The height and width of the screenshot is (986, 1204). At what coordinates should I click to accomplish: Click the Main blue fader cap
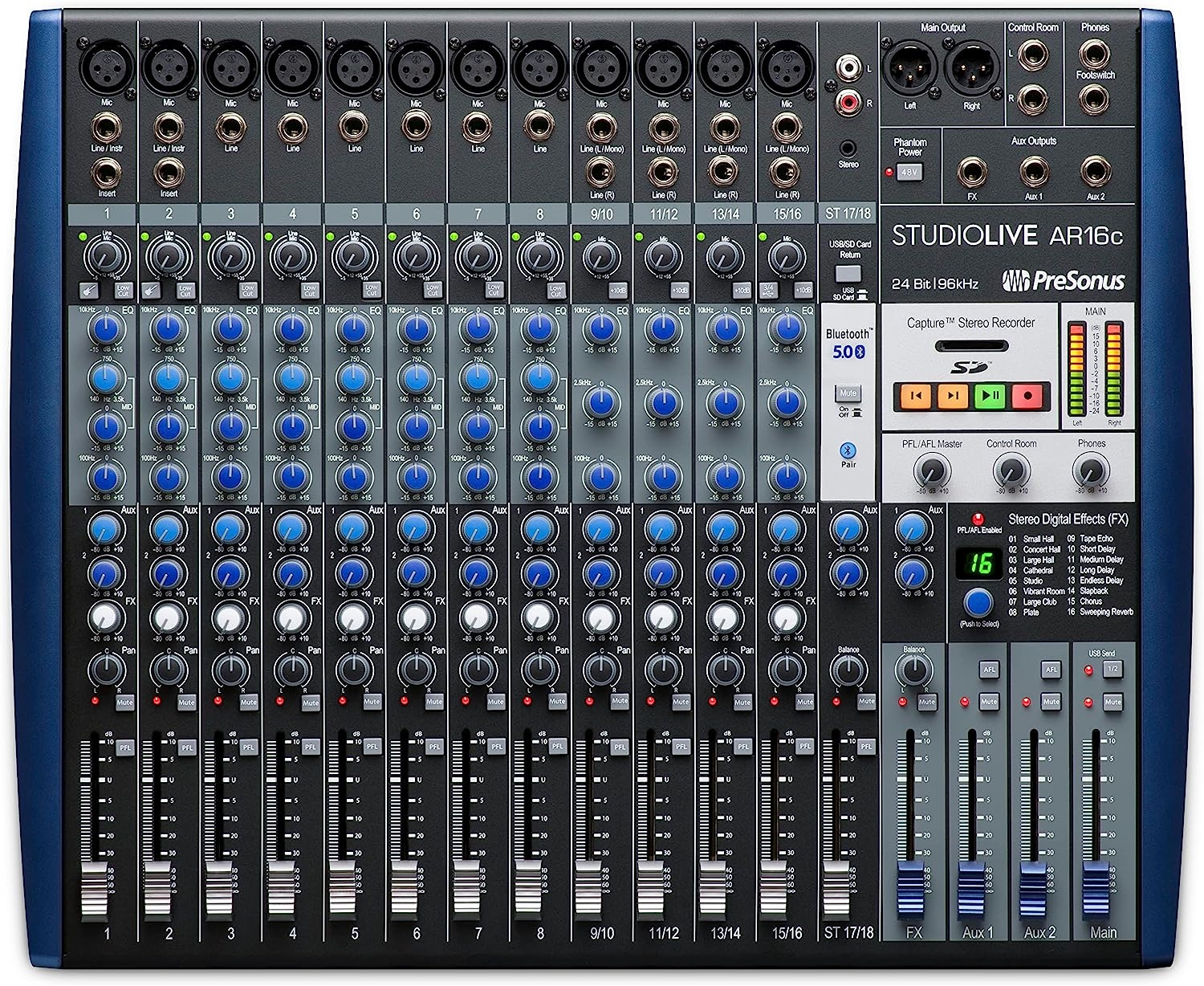[x=1096, y=891]
